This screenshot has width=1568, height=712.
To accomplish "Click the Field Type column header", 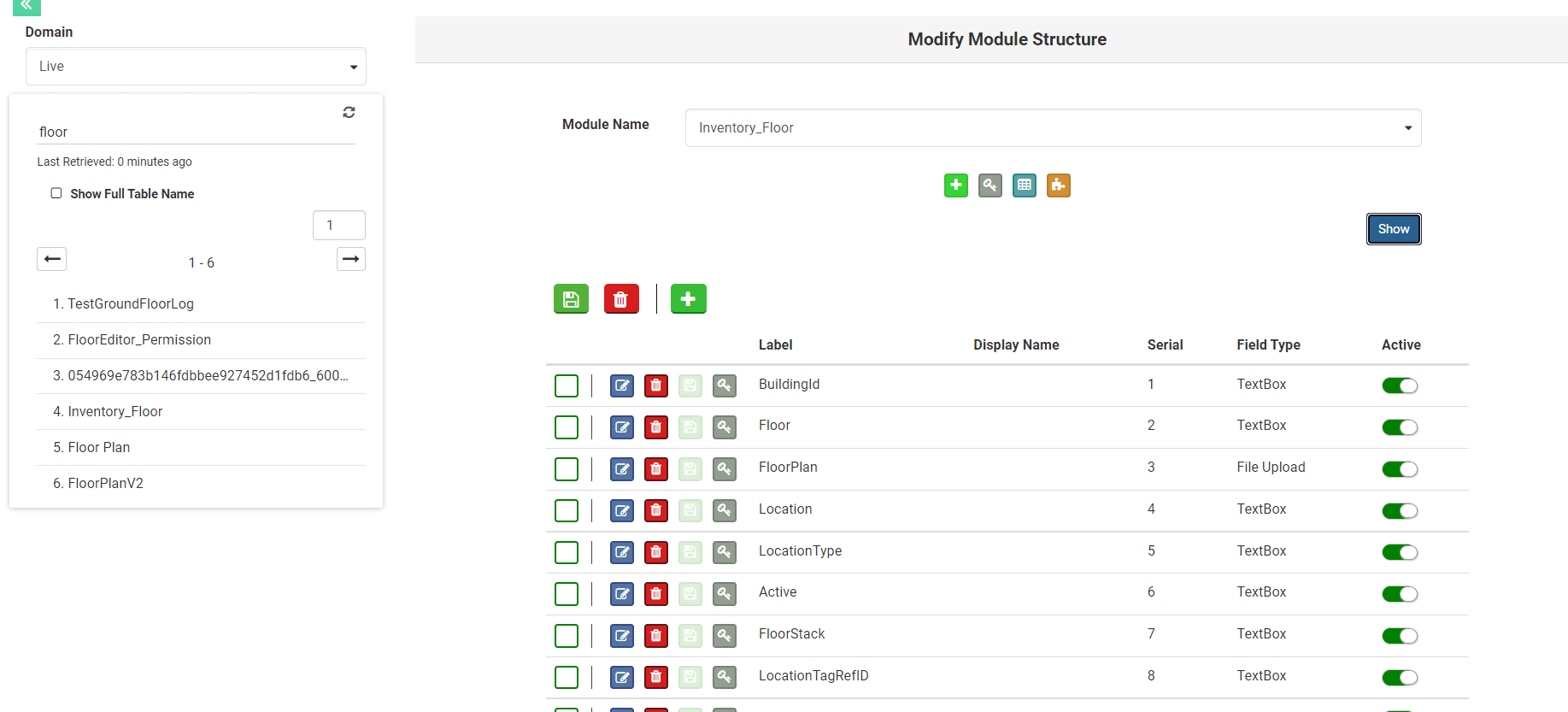I will click(1268, 345).
